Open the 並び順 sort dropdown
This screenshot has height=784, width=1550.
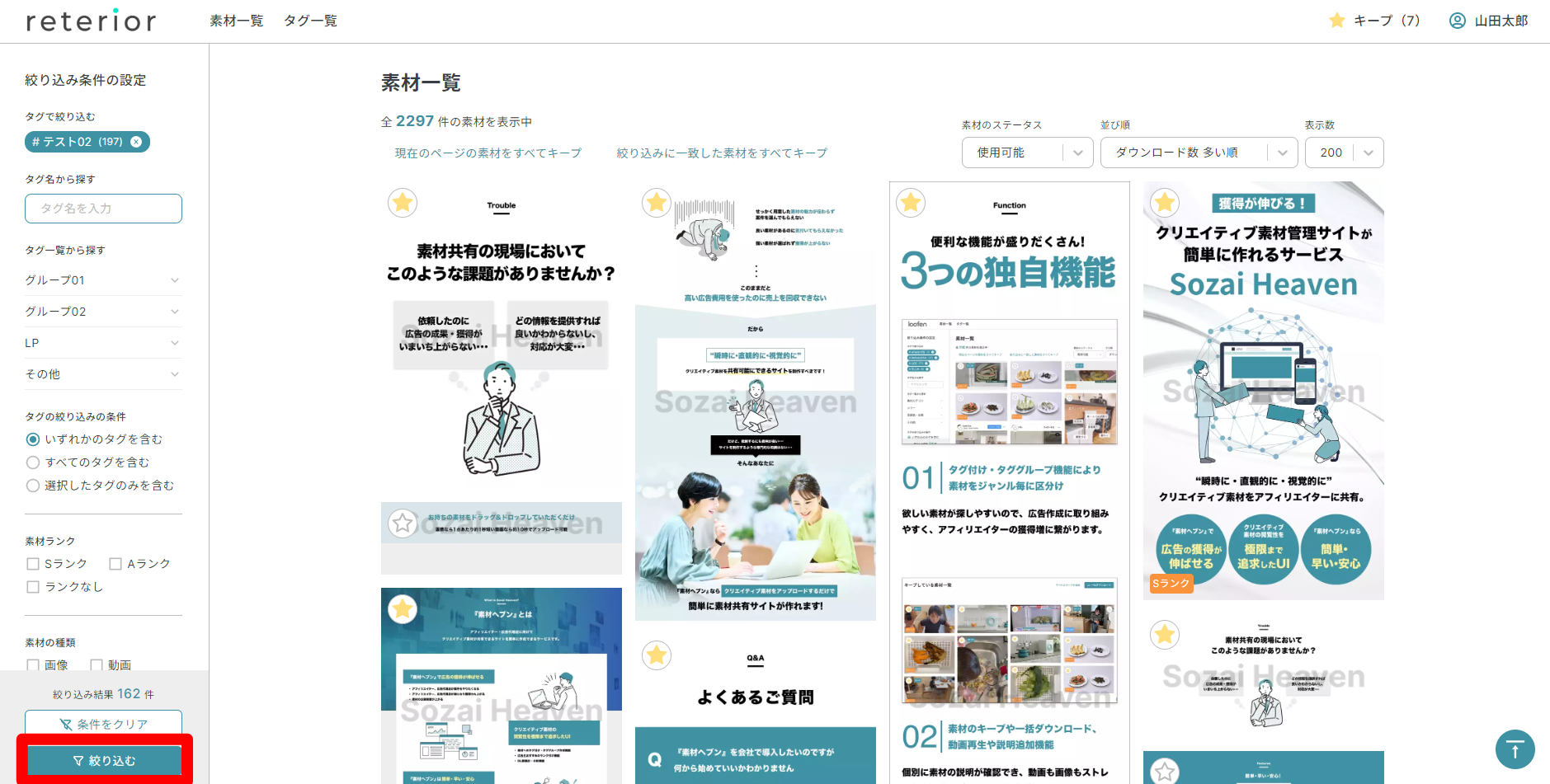(x=1199, y=153)
